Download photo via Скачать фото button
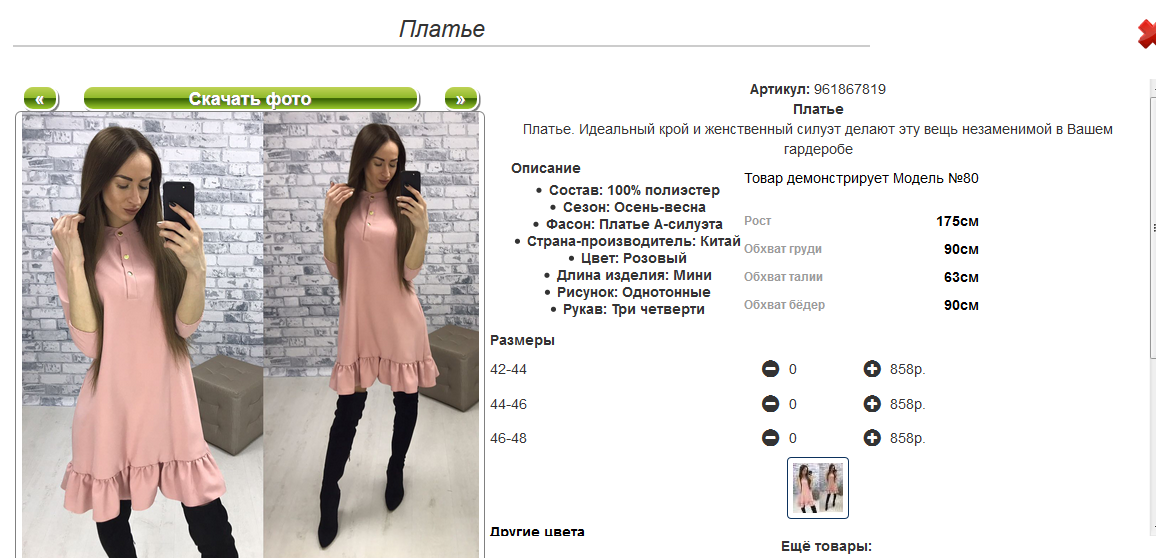The height and width of the screenshot is (558, 1156). pos(251,99)
